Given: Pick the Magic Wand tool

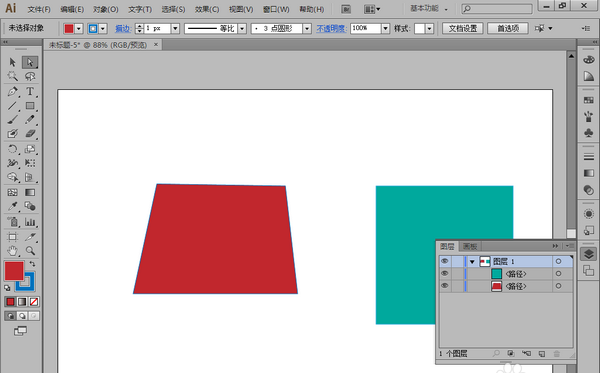Looking at the screenshot, I should point(12,76).
